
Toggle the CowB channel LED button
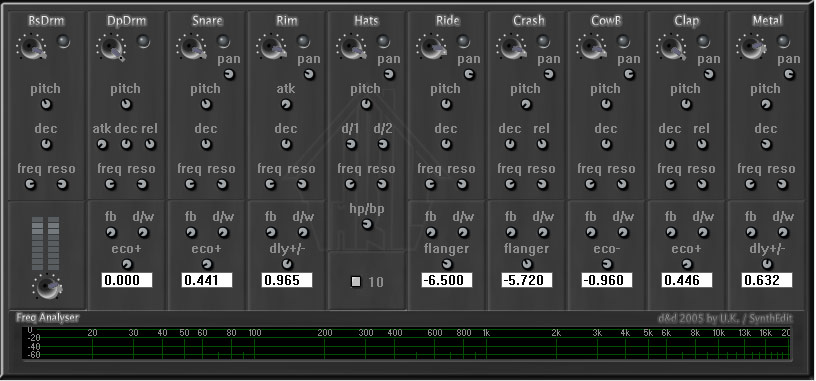click(623, 41)
